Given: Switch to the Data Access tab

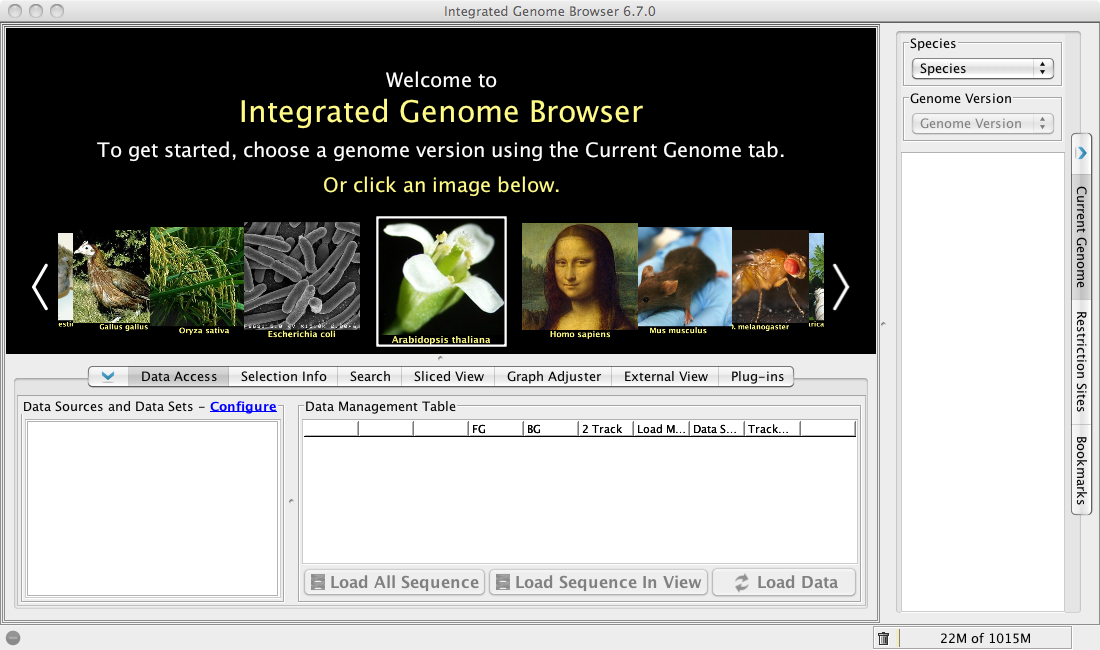Looking at the screenshot, I should (179, 377).
